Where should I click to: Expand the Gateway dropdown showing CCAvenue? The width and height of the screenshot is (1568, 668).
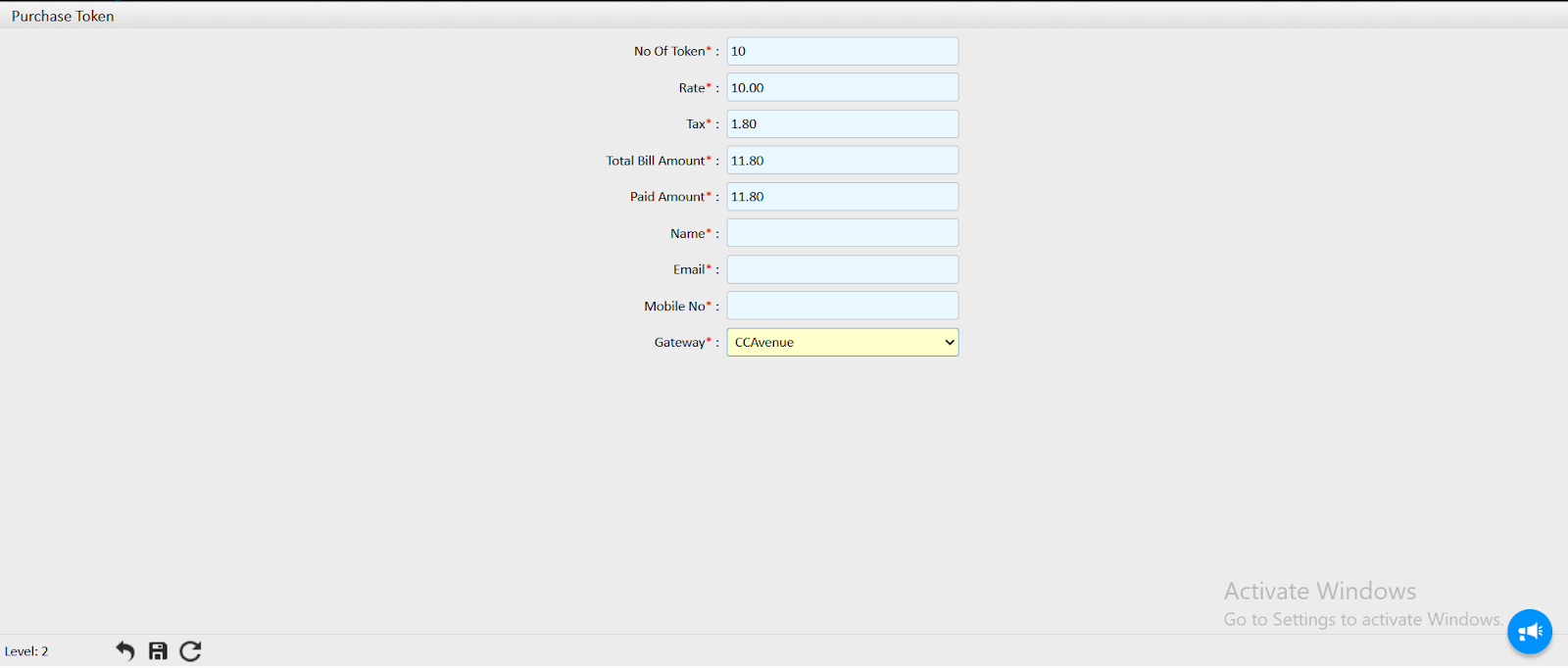(x=842, y=342)
